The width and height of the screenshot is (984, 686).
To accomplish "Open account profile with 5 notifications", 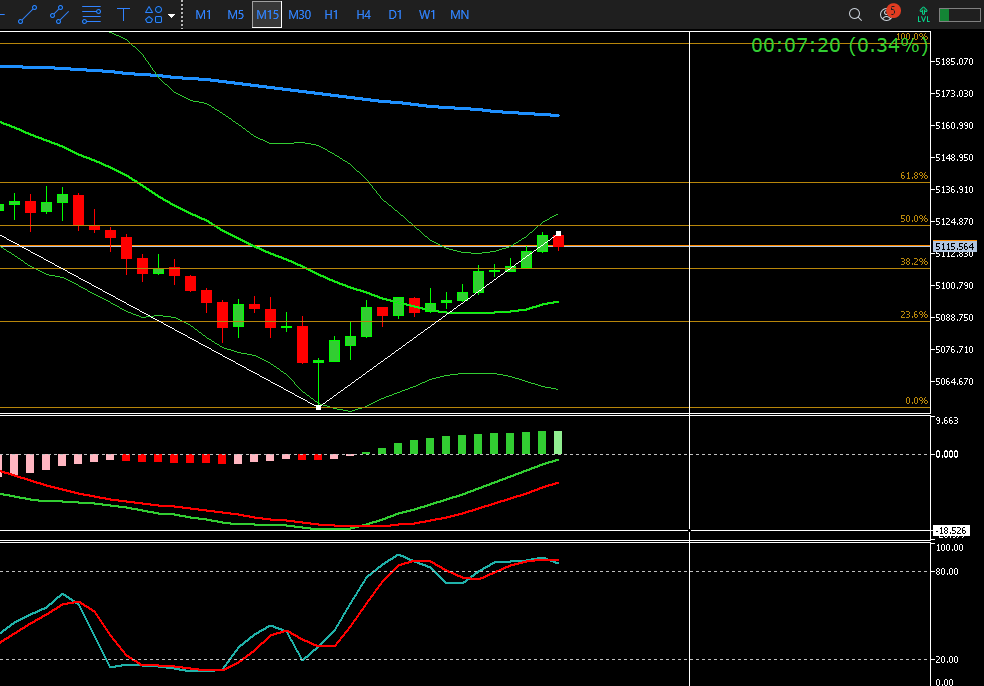I will tap(887, 14).
